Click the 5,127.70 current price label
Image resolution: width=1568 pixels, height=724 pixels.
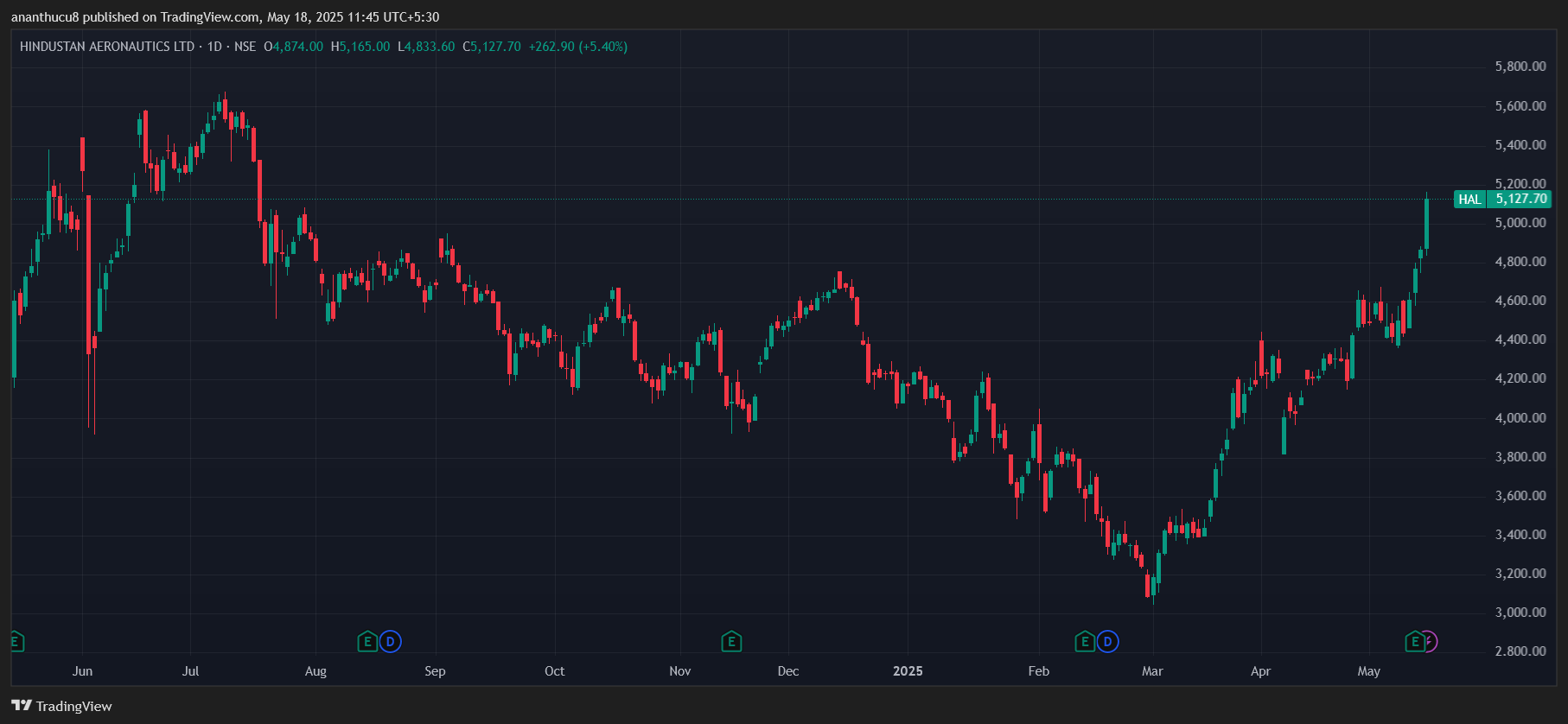click(1520, 200)
